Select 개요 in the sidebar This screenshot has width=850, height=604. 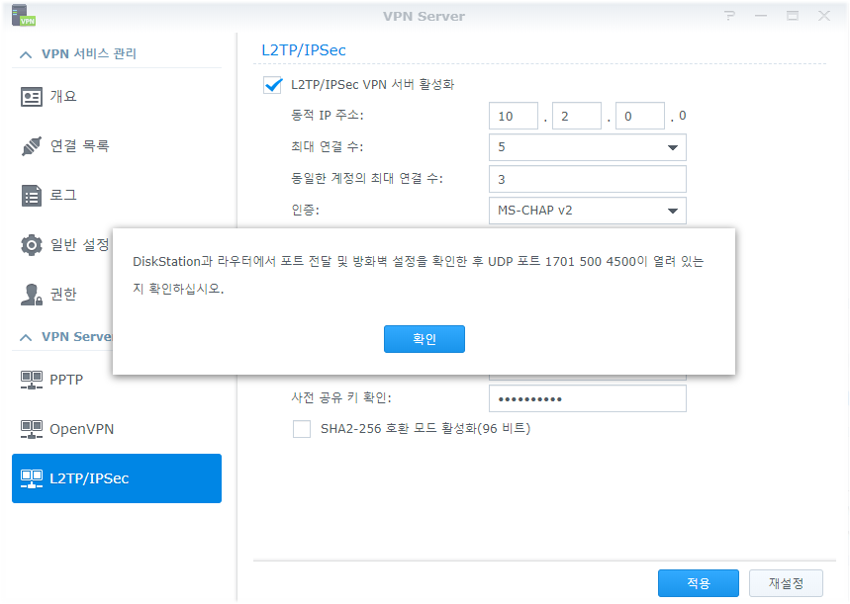pos(117,97)
